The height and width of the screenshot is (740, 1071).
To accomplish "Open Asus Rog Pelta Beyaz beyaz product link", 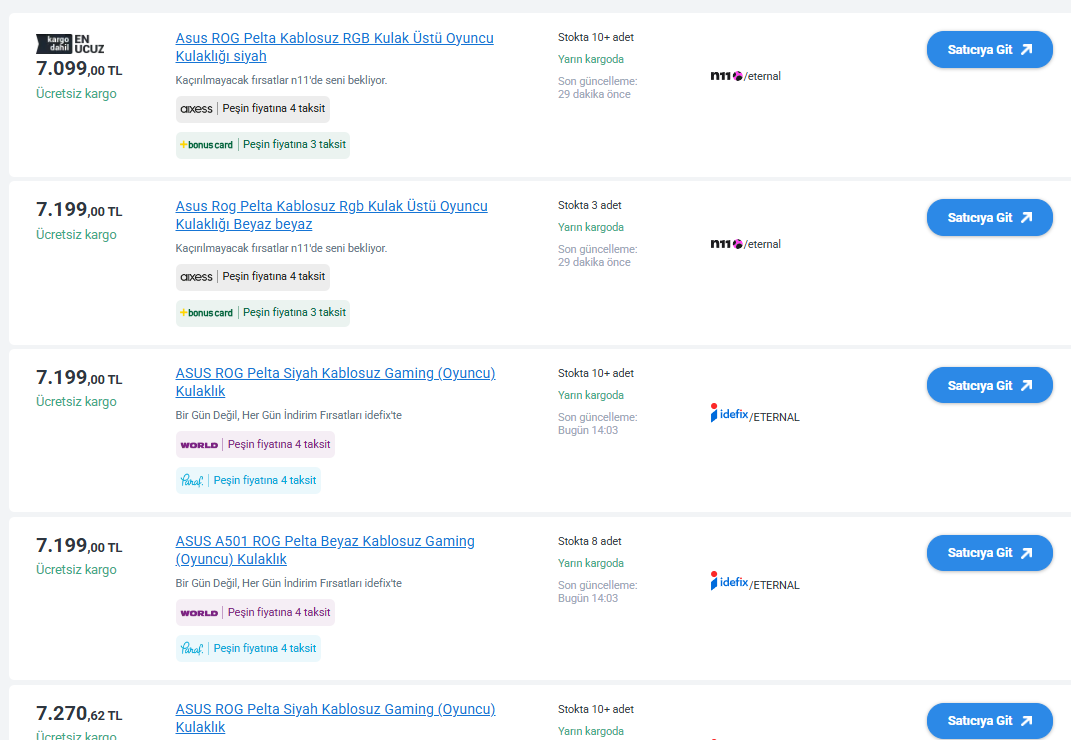I will click(331, 215).
